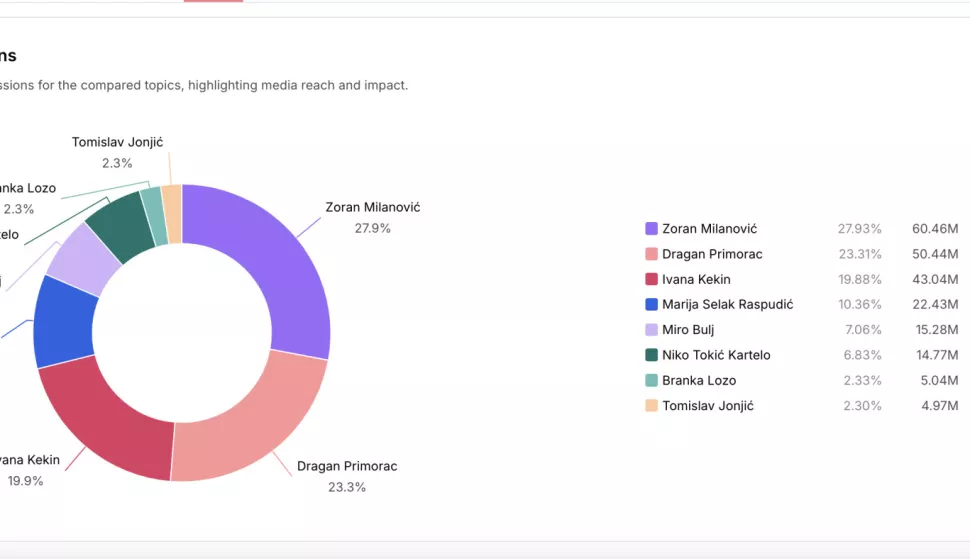Click Marija Selak Raspudić blue legend swatch
970x559 pixels.
tap(652, 305)
